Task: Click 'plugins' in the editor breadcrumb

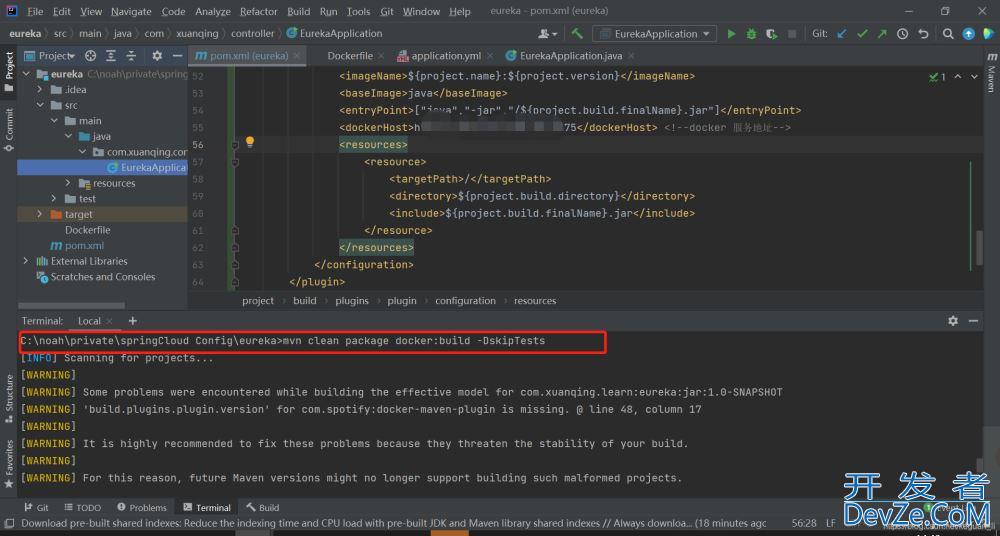Action: (352, 301)
